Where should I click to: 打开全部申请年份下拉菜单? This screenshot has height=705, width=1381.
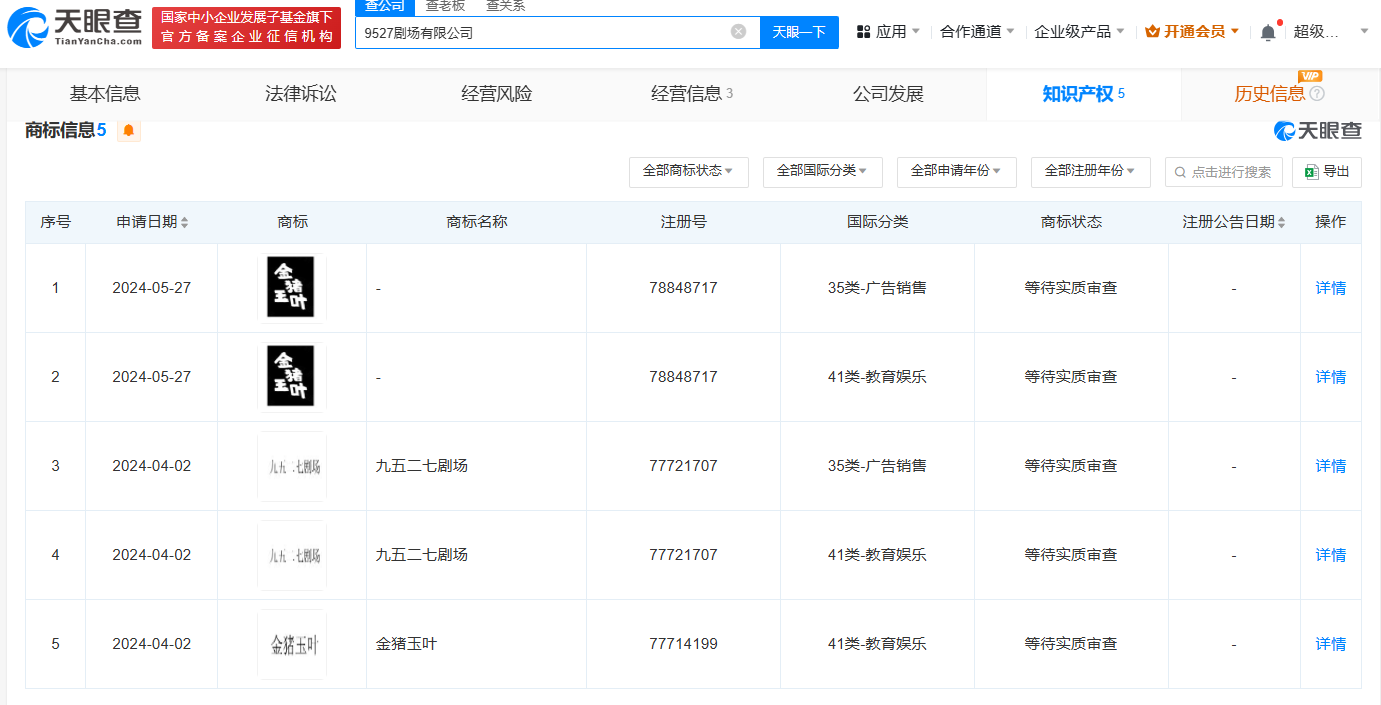point(956,172)
